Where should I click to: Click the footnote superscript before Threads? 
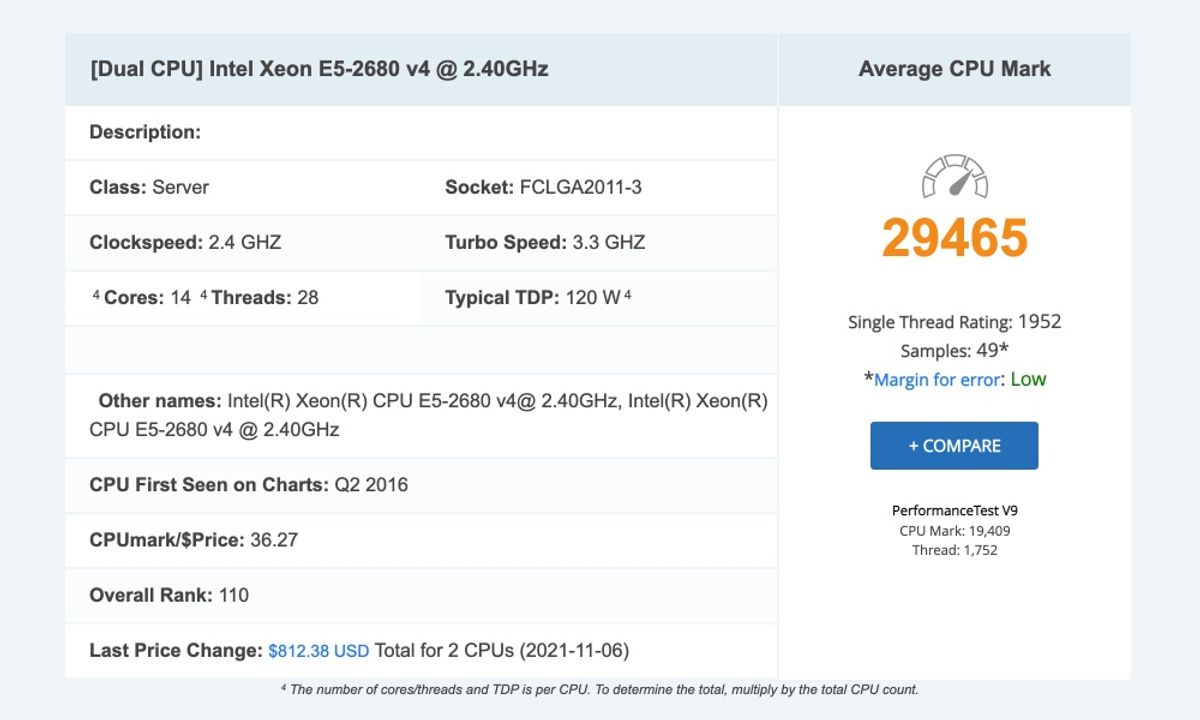(x=203, y=295)
